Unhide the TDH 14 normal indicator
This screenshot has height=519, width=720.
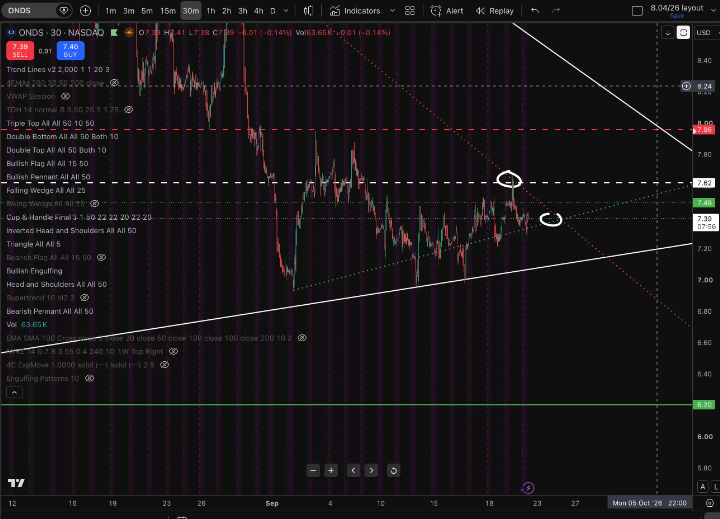[x=129, y=110]
